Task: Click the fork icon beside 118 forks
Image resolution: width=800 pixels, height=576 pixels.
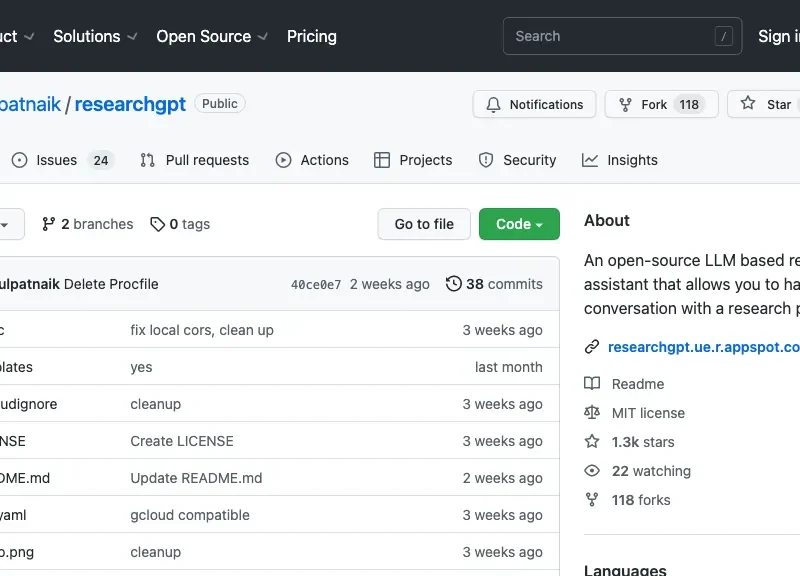Action: pos(592,499)
